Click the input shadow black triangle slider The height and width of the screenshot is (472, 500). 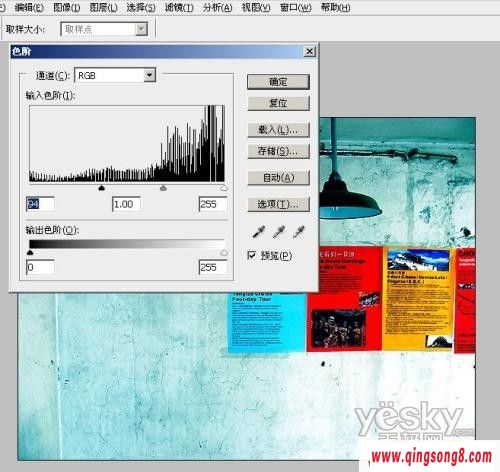point(102,188)
